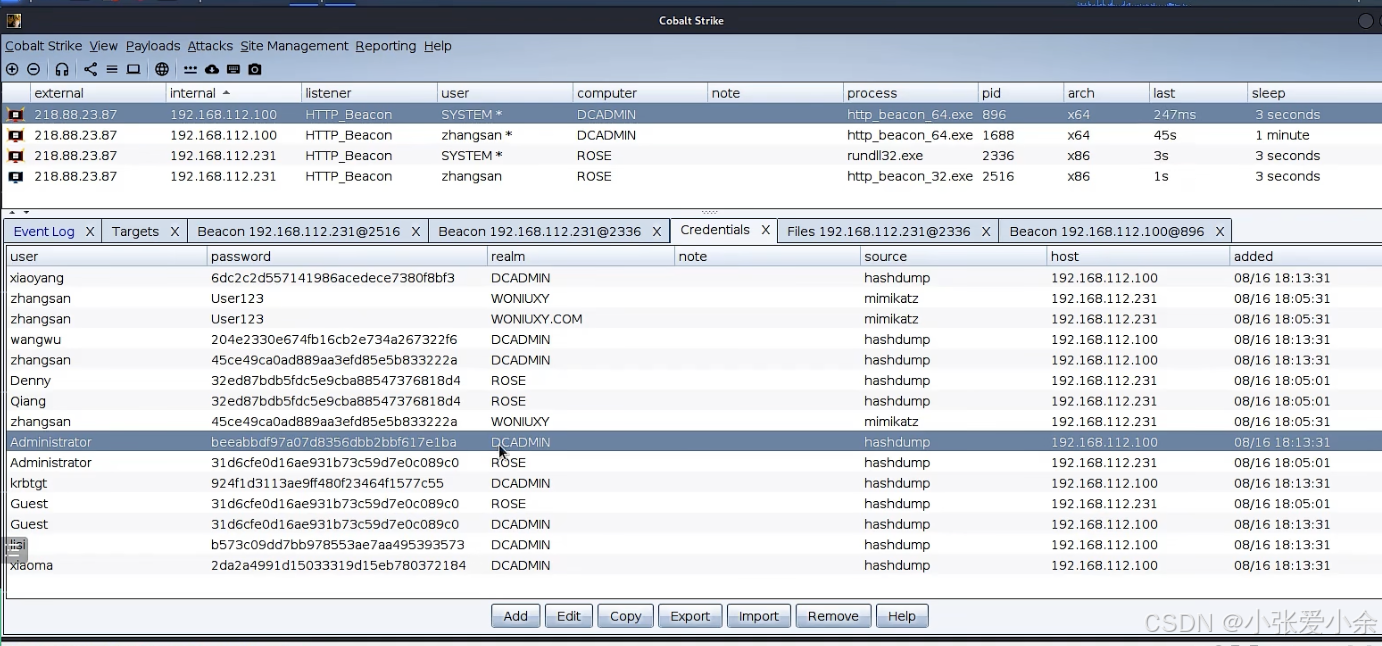Switch to Beacon 192.168.112.231@2516 tab
Viewport: 1382px width, 646px height.
click(298, 231)
